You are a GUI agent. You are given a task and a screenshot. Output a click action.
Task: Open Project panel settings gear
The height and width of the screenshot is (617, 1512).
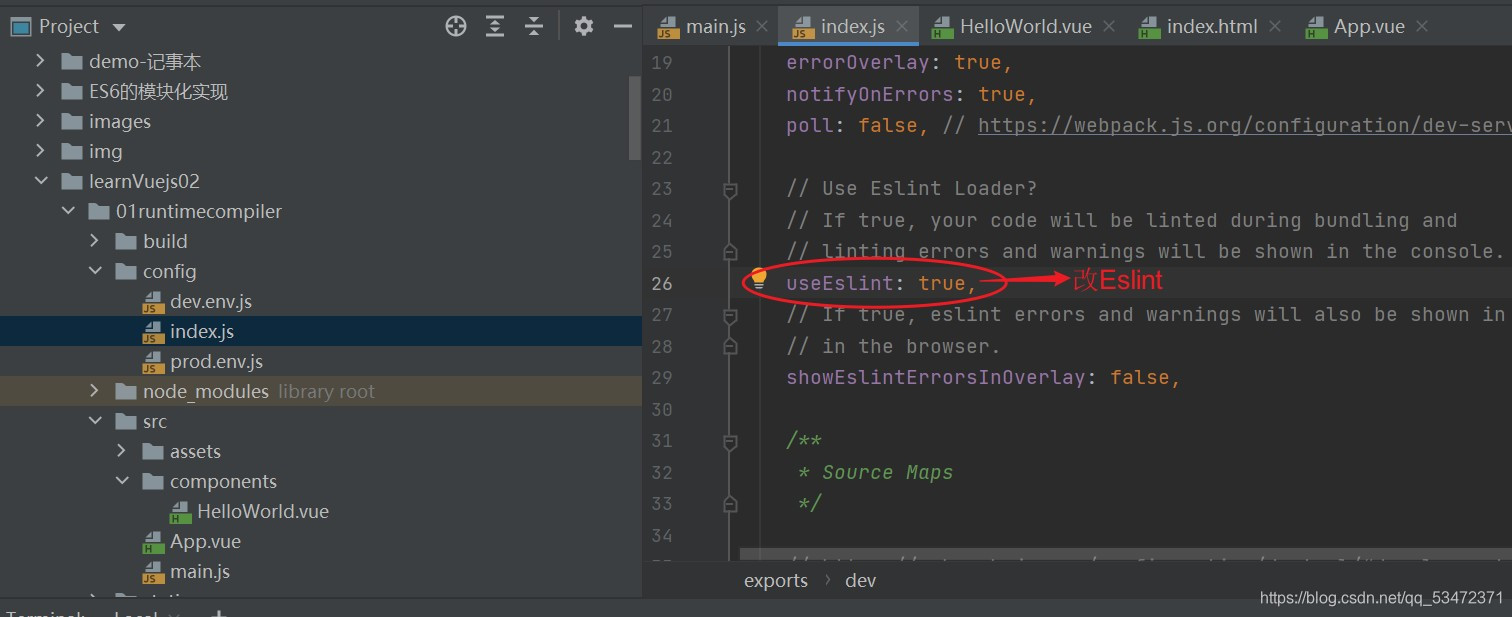pyautogui.click(x=584, y=27)
